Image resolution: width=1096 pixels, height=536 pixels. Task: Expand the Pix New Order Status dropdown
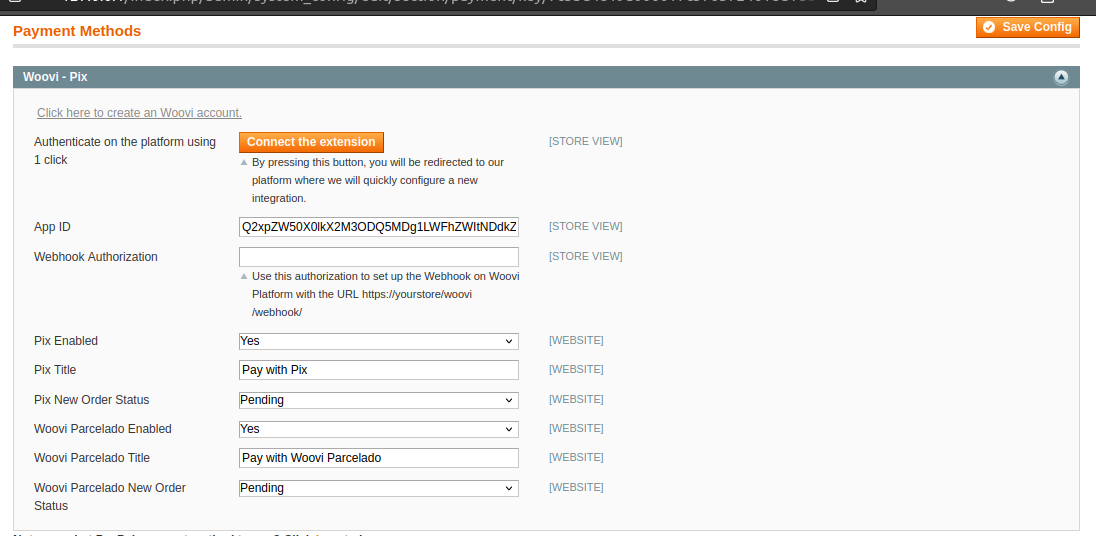tap(379, 400)
